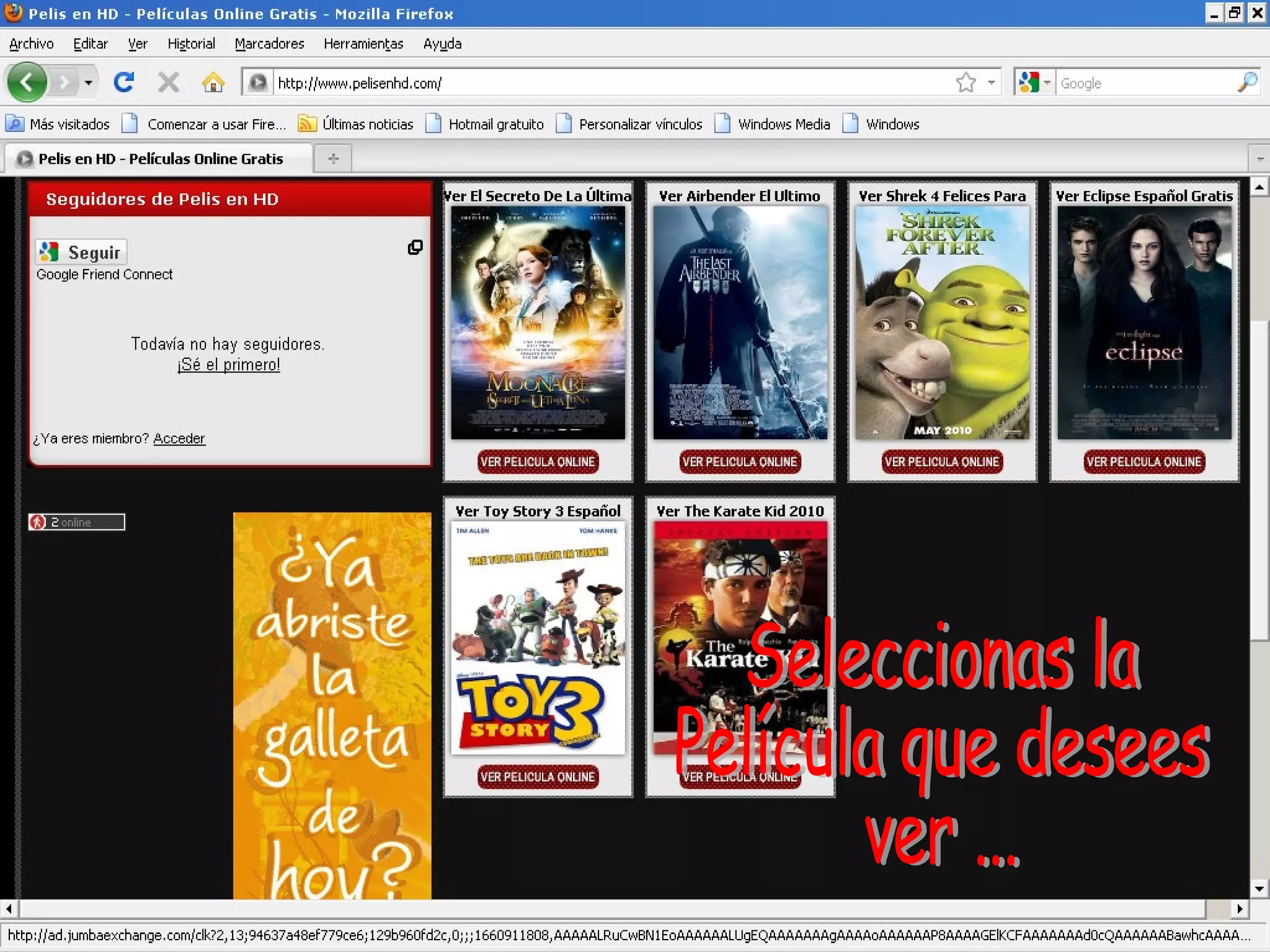
Task: Click the site identity icon in address bar
Action: pos(258,82)
